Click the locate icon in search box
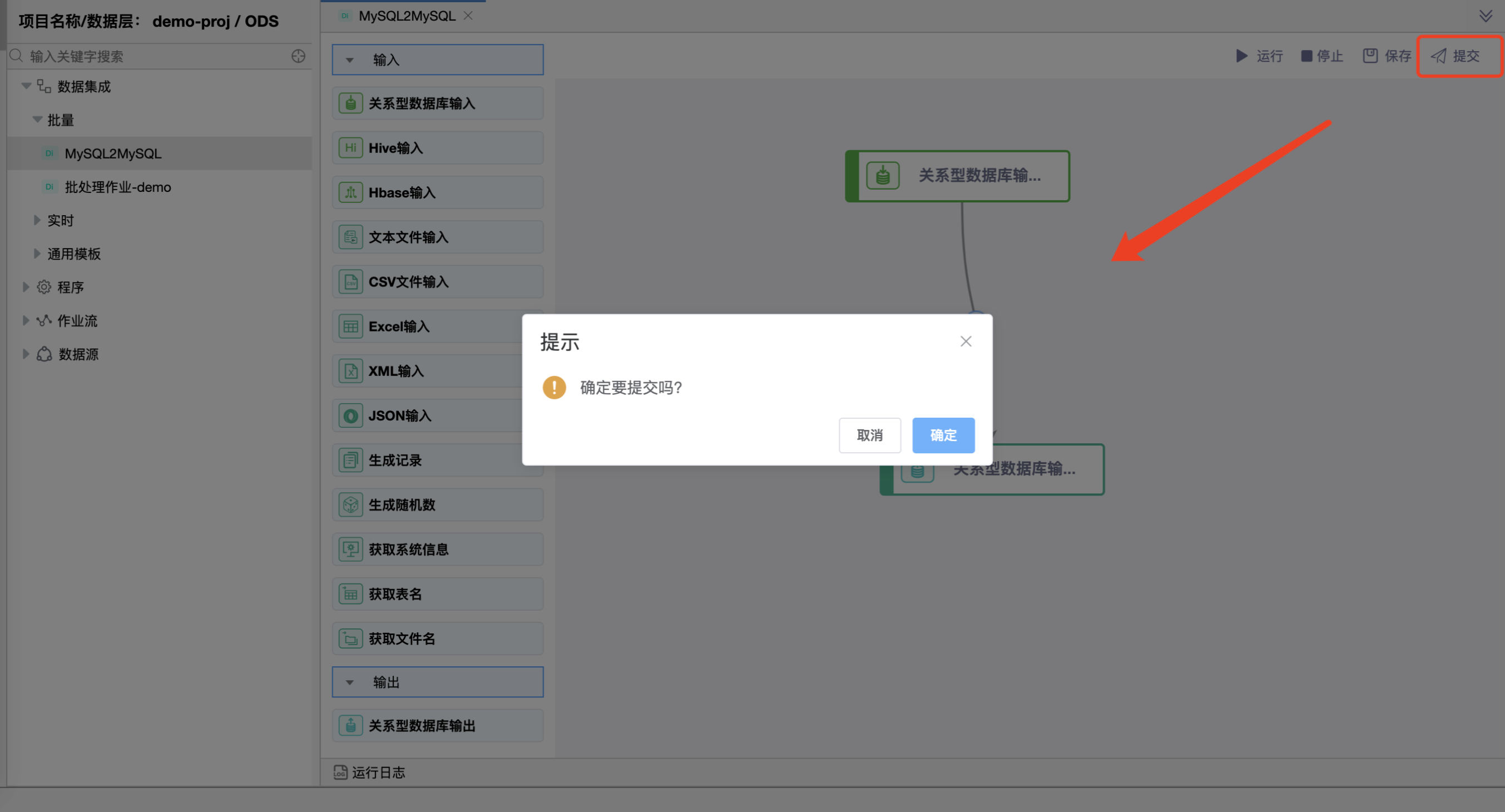Image resolution: width=1505 pixels, height=812 pixels. click(x=299, y=56)
